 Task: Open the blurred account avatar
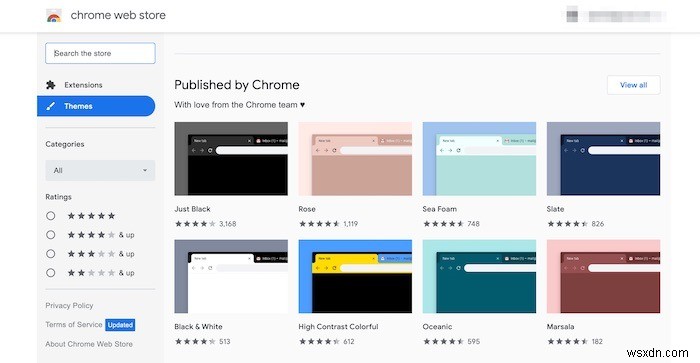pos(572,15)
